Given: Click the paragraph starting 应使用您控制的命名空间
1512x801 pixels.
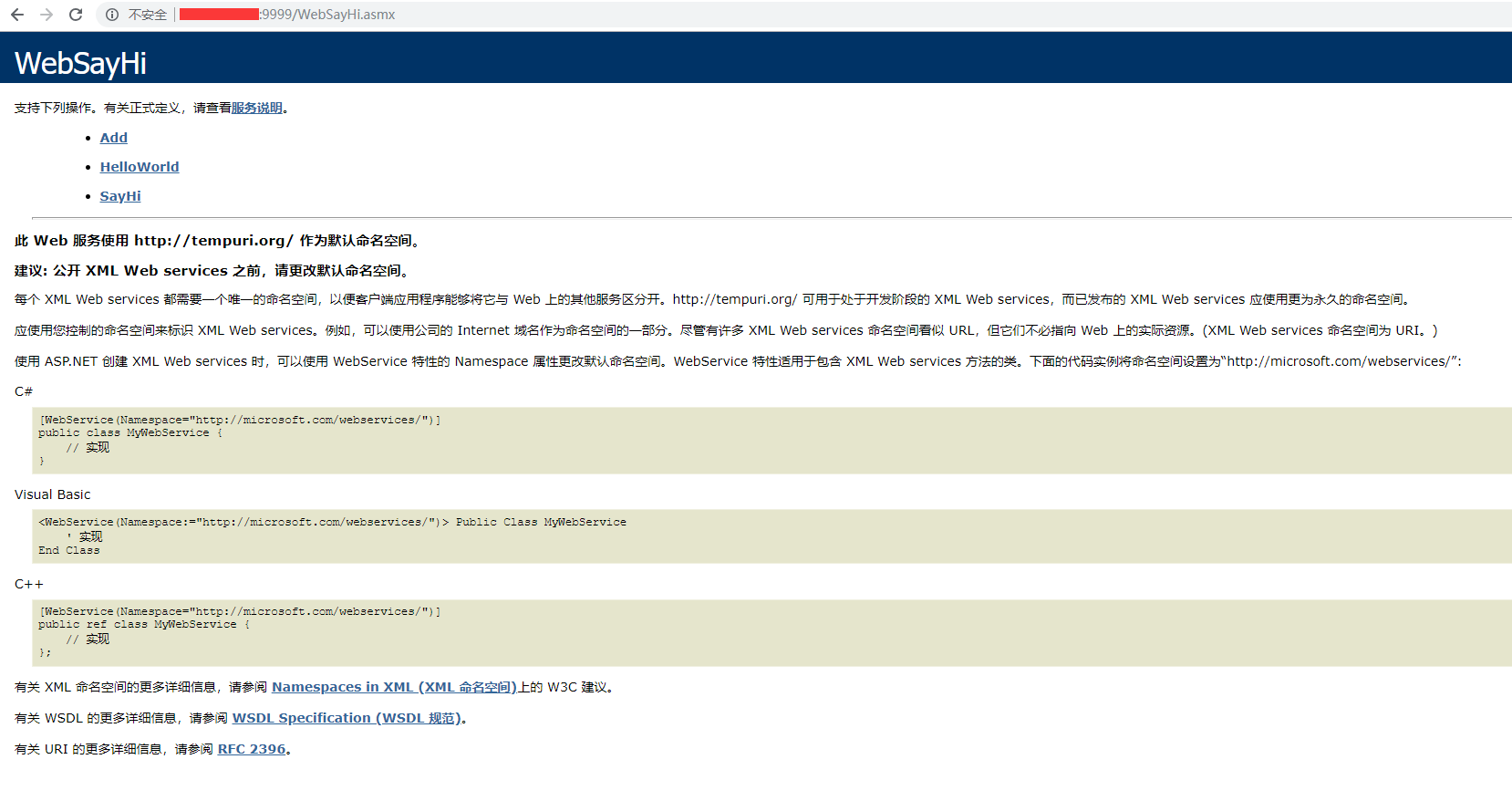Looking at the screenshot, I should (x=726, y=330).
